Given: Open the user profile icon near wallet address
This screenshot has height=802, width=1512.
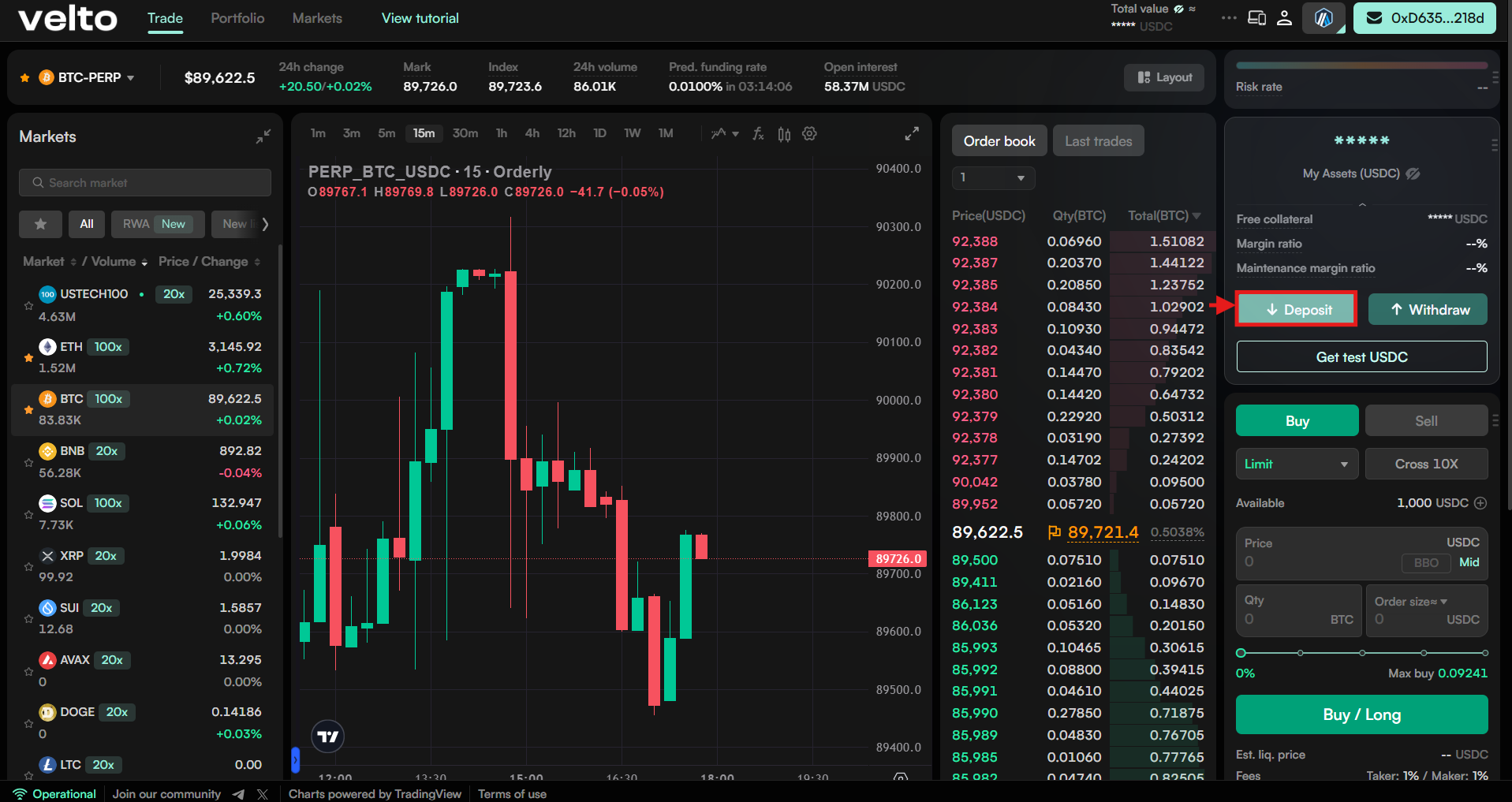Looking at the screenshot, I should point(1284,17).
